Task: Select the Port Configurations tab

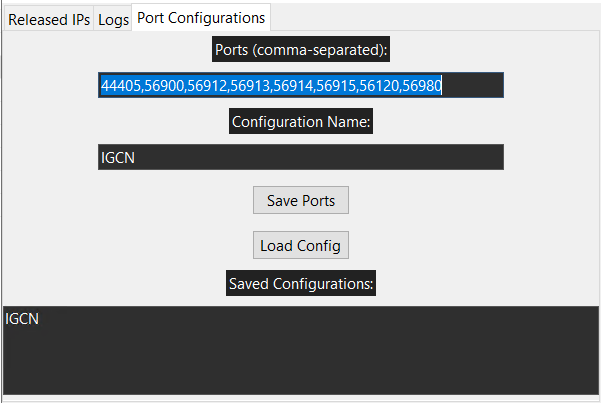Action: pos(201,18)
